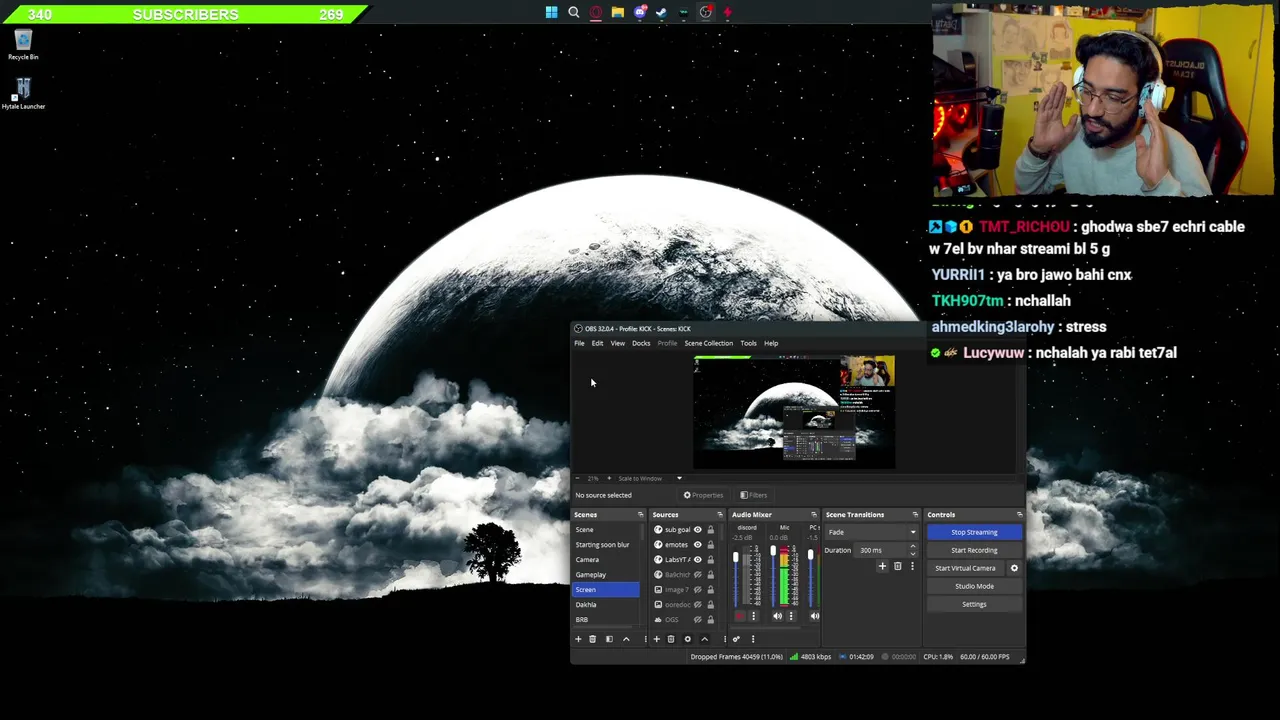Pop out the Controls dock icon
The height and width of the screenshot is (720, 1280).
[x=1019, y=515]
